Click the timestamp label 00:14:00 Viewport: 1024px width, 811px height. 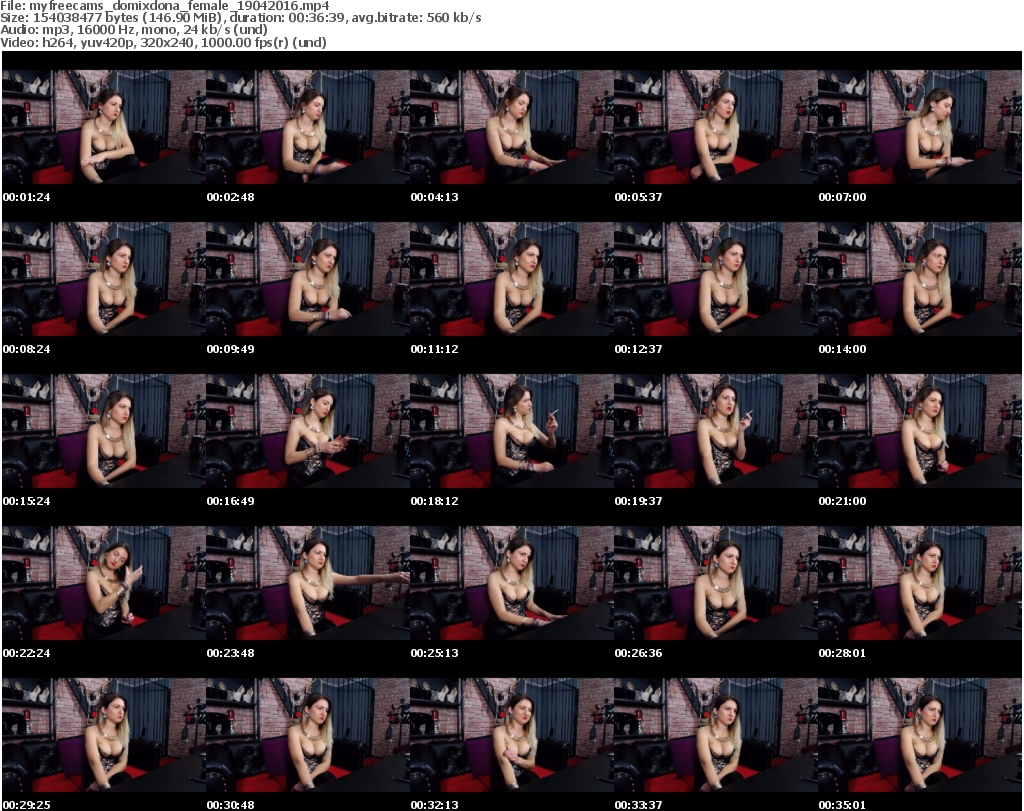tap(842, 349)
